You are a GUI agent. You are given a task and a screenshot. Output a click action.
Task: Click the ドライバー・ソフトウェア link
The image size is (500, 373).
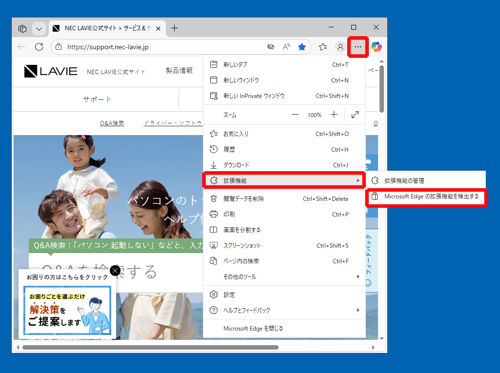coord(173,124)
